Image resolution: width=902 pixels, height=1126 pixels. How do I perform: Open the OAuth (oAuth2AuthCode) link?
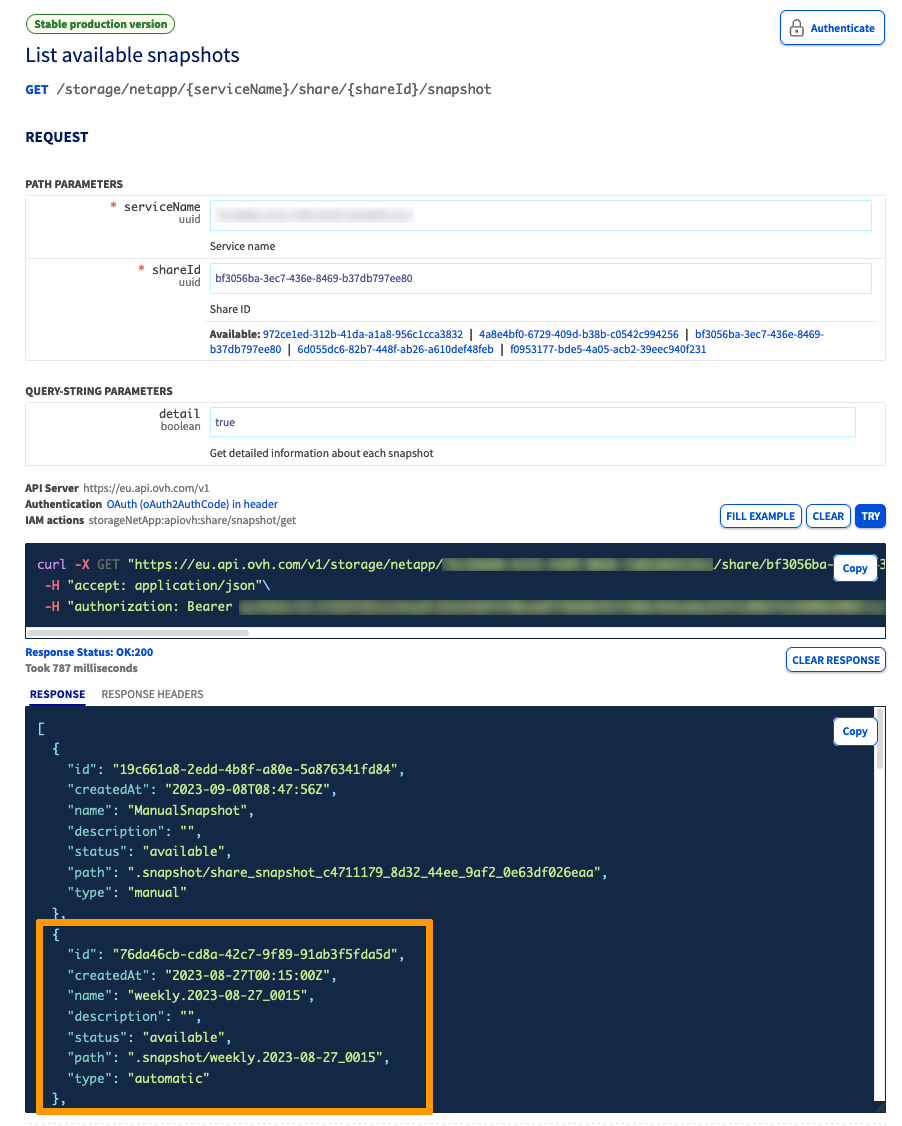click(x=192, y=505)
